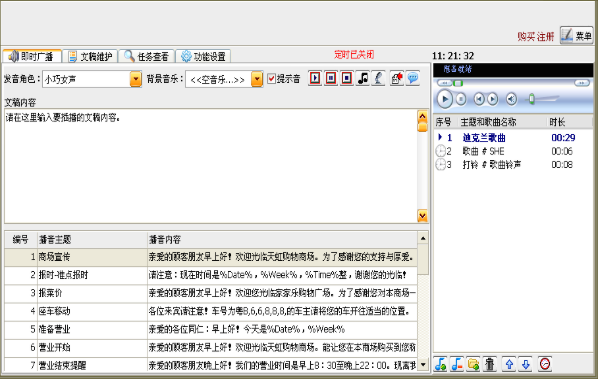Click the player's green seek position handle
Viewport: 600px width, 381px height.
[x=458, y=83]
